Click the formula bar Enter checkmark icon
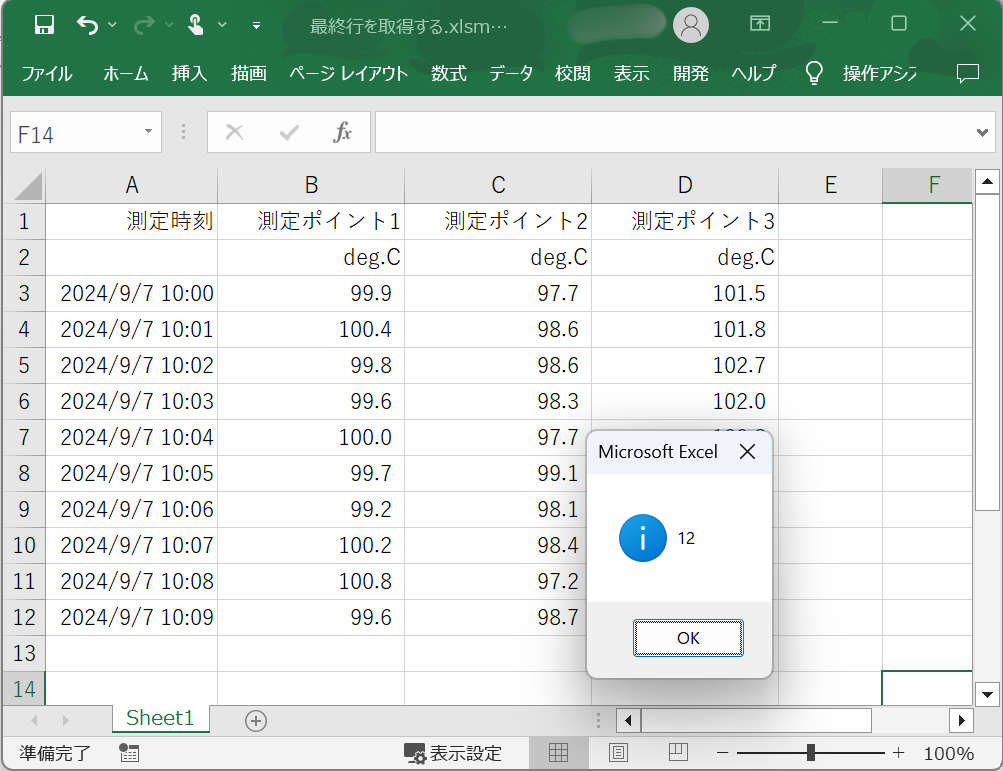This screenshot has height=771, width=1003. pos(289,132)
